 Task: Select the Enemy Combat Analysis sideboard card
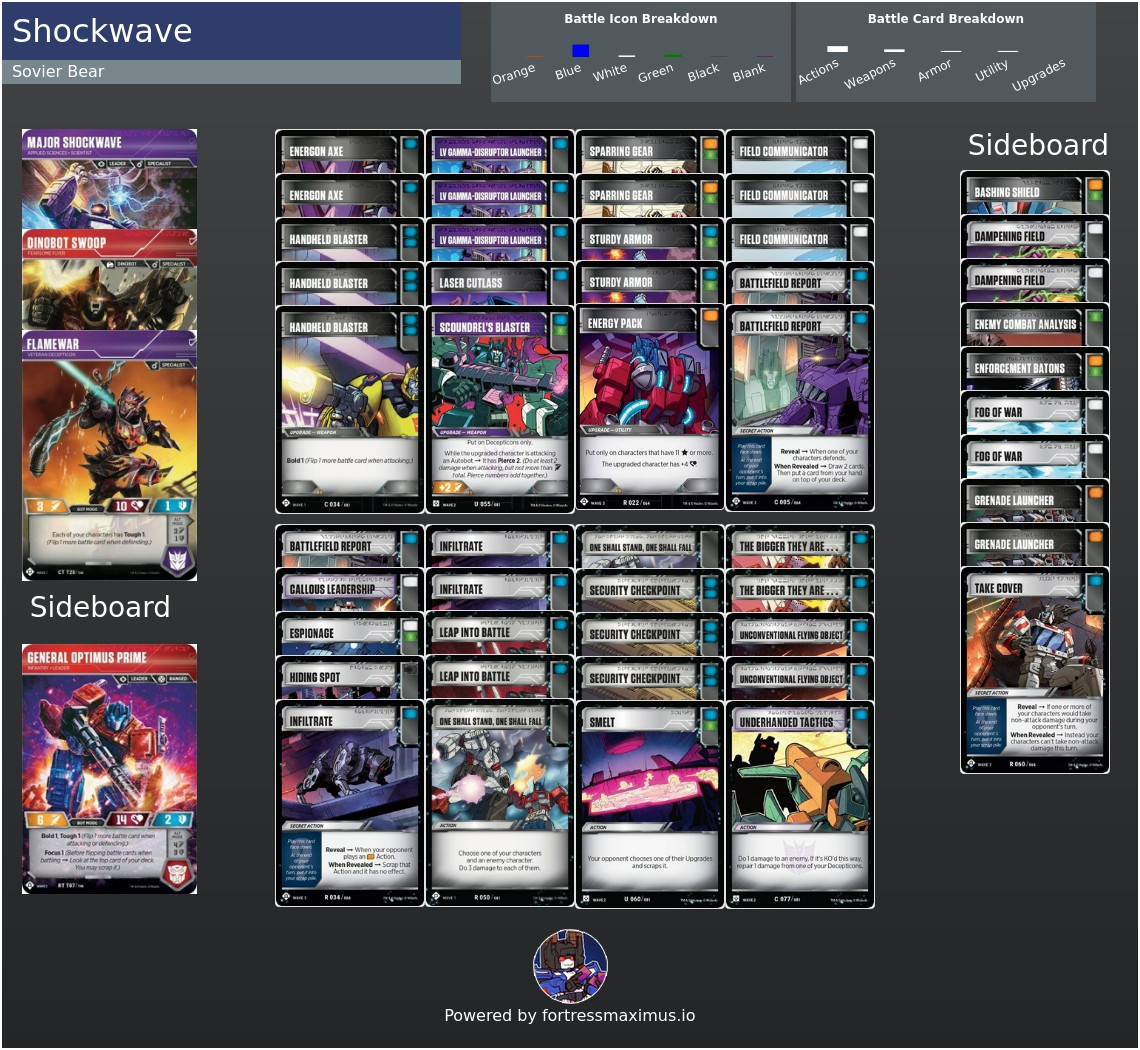pos(1035,325)
